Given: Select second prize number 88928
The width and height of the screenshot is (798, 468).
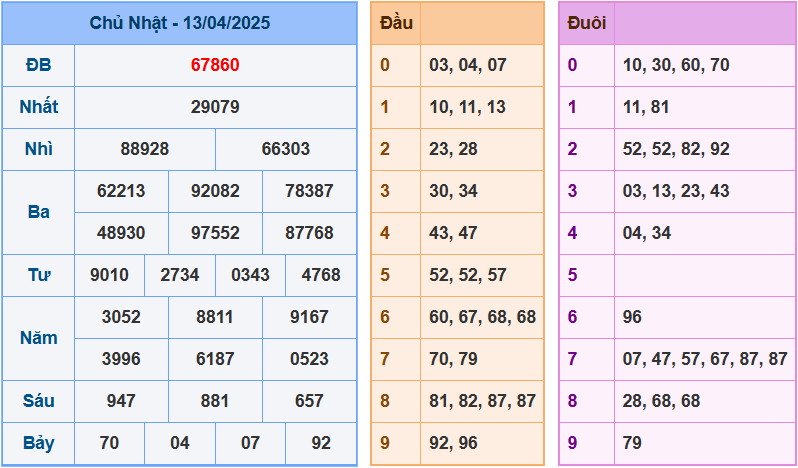Looking at the screenshot, I should pos(145,149).
